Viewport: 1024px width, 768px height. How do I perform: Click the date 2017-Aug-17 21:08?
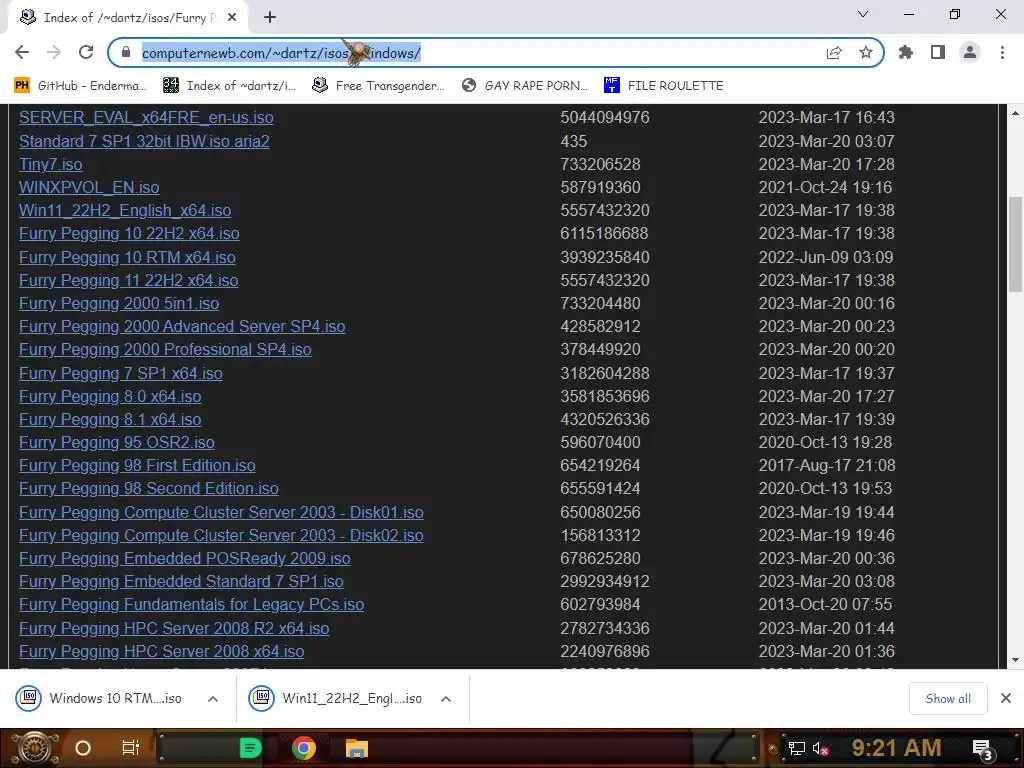tap(827, 466)
